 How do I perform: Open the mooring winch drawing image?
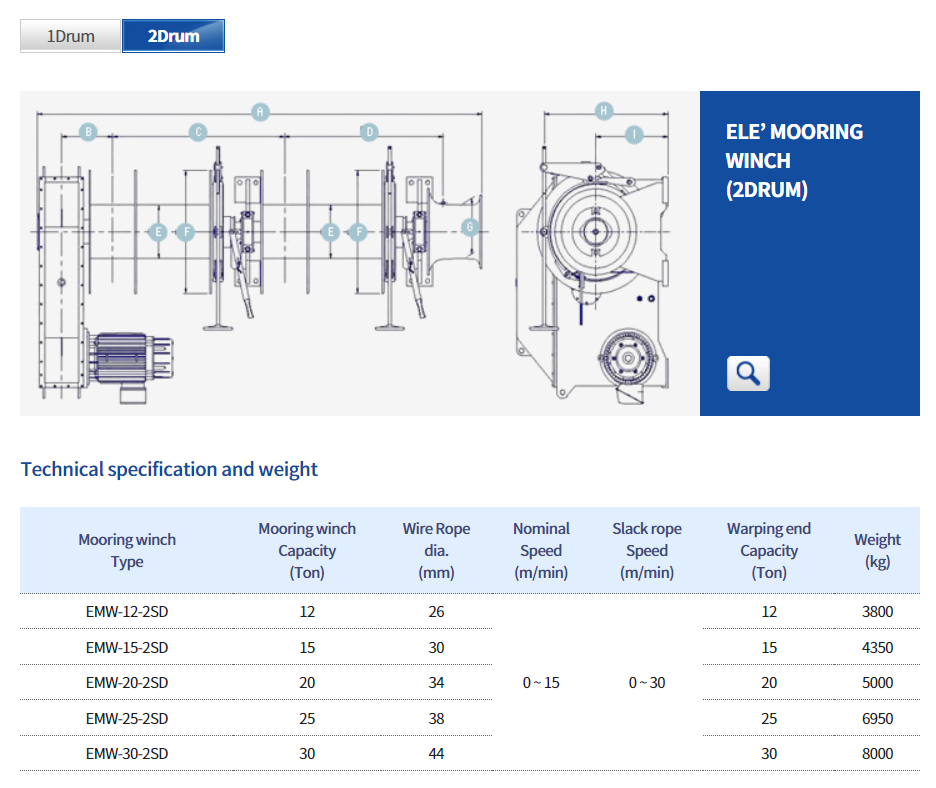click(359, 253)
